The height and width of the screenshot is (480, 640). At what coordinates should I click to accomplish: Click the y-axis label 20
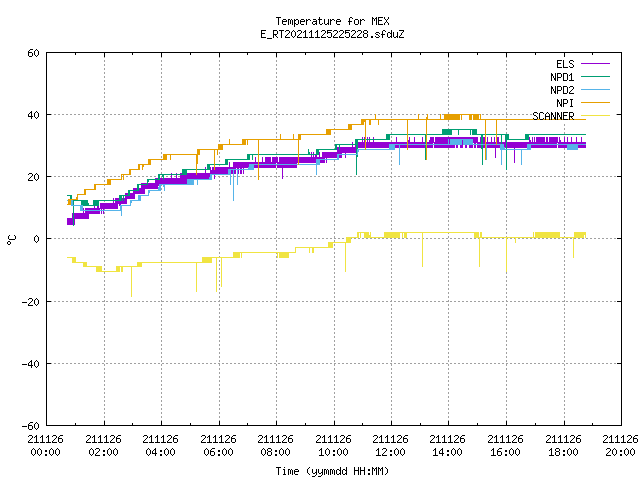(33, 177)
